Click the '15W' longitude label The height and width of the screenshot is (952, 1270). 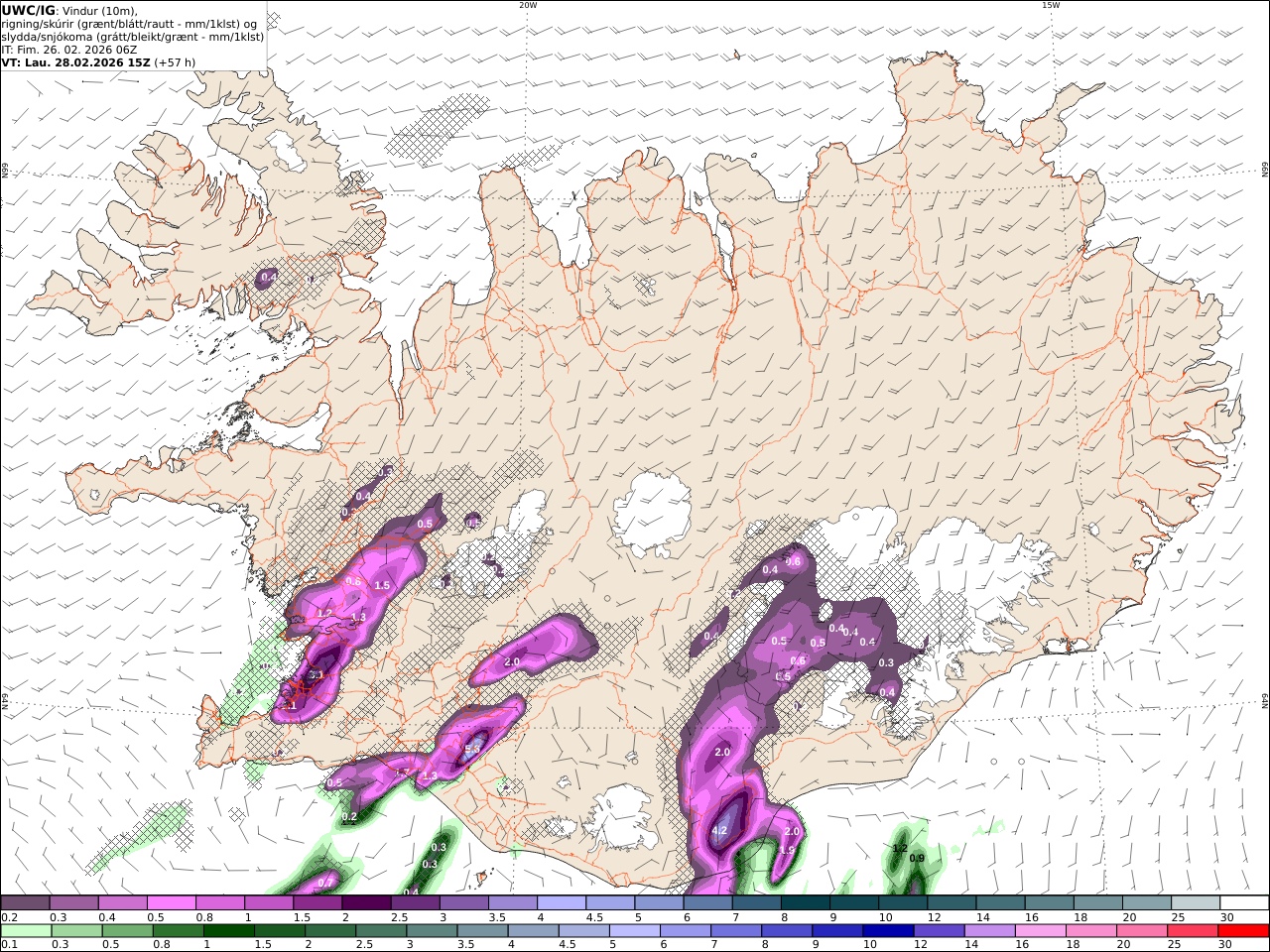click(x=1051, y=5)
